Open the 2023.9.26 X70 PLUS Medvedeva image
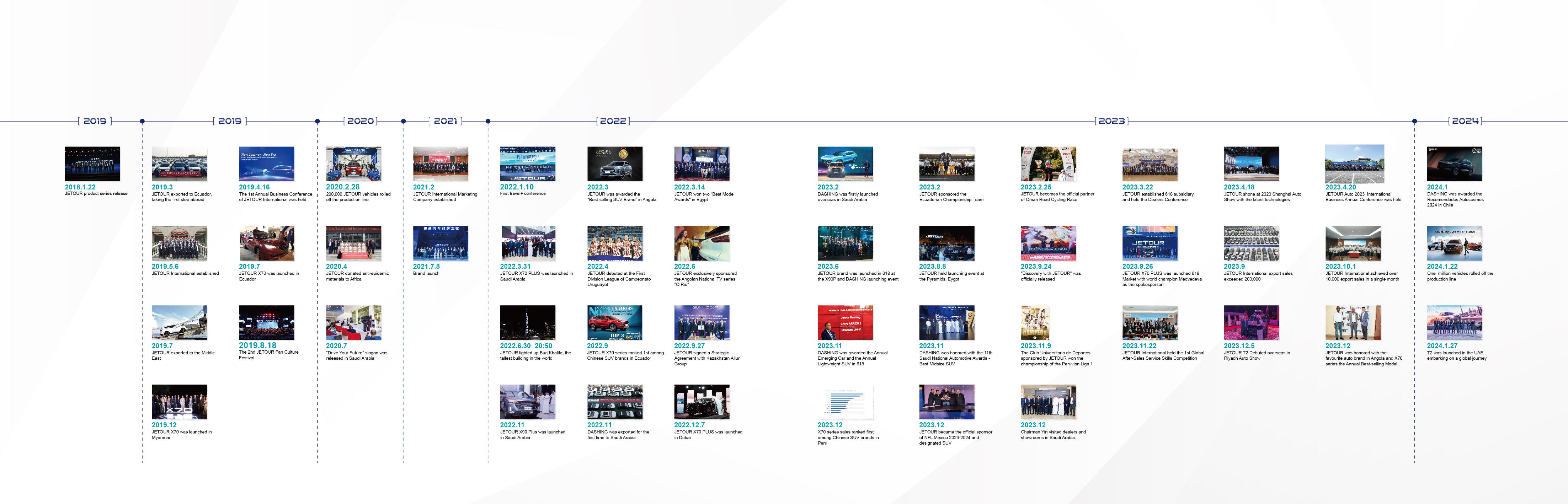The image size is (1568, 504). 1150,243
